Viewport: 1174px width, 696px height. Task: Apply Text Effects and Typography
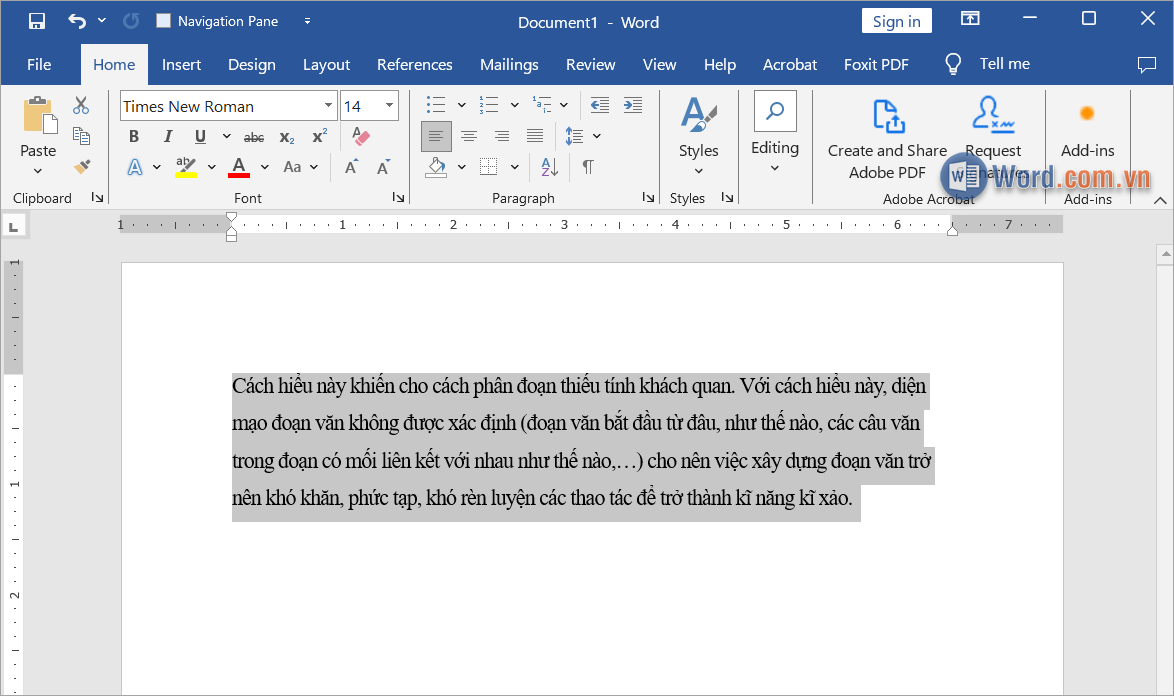pyautogui.click(x=135, y=167)
